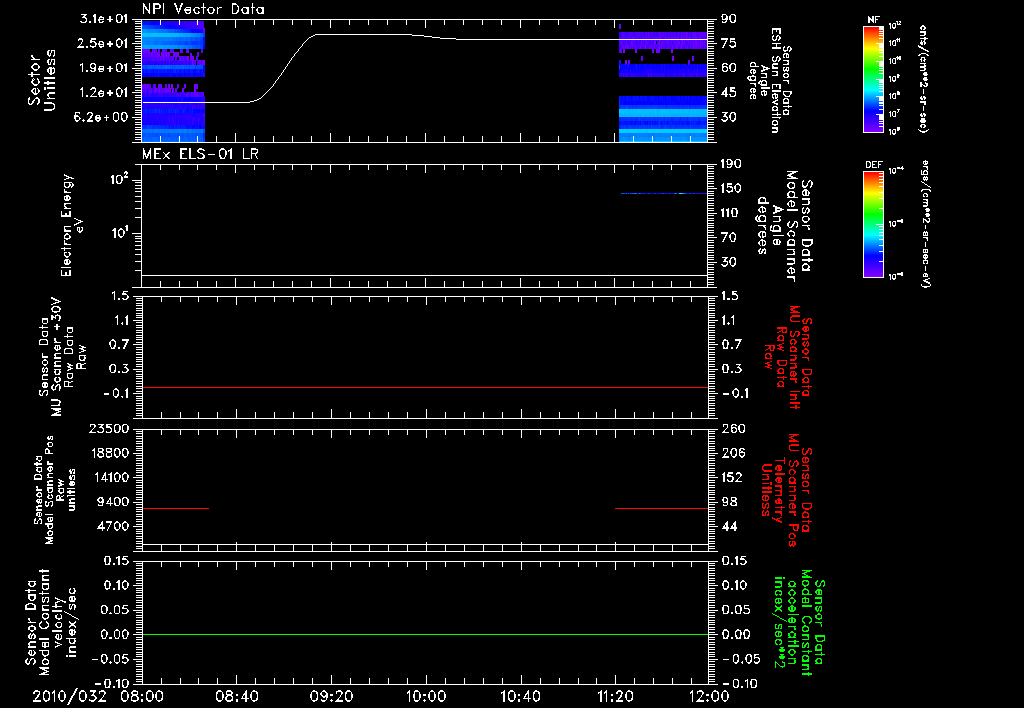Image resolution: width=1024 pixels, height=708 pixels.
Task: Click the red scanner position segment after 11:20
Action: point(662,508)
